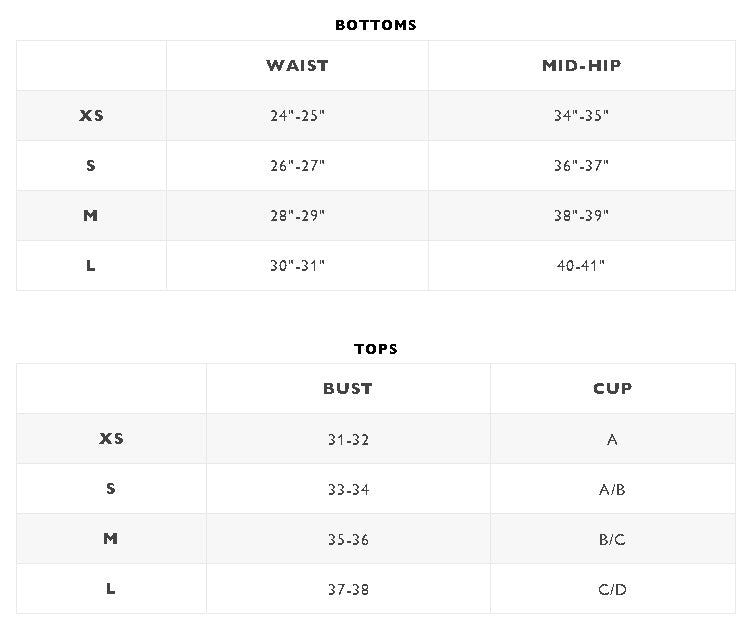
Task: Click cup size C/D cell
Action: 612,589
